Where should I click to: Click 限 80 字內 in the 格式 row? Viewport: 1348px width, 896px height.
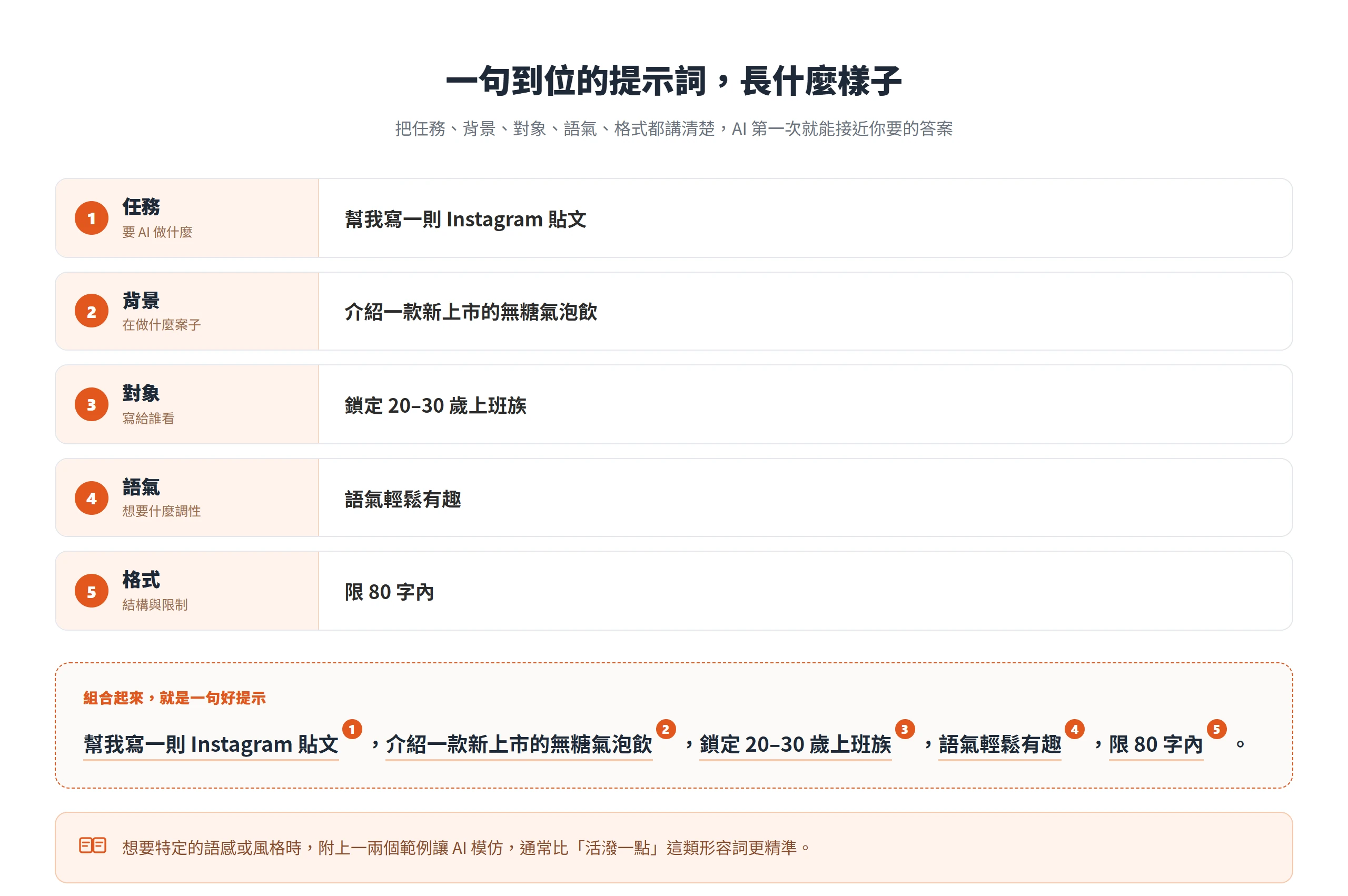389,592
